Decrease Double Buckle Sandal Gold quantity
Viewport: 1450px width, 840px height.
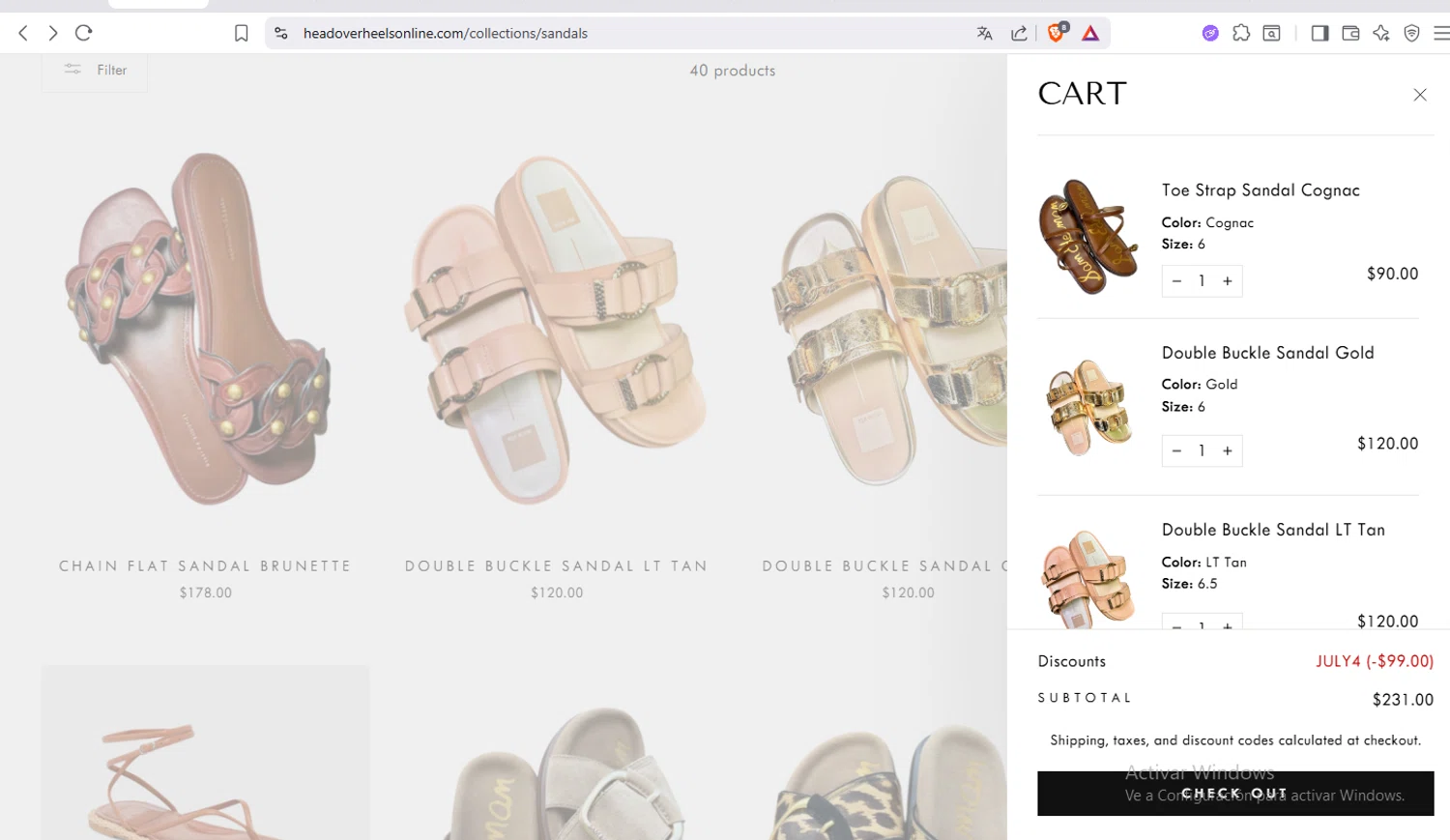pos(1176,450)
